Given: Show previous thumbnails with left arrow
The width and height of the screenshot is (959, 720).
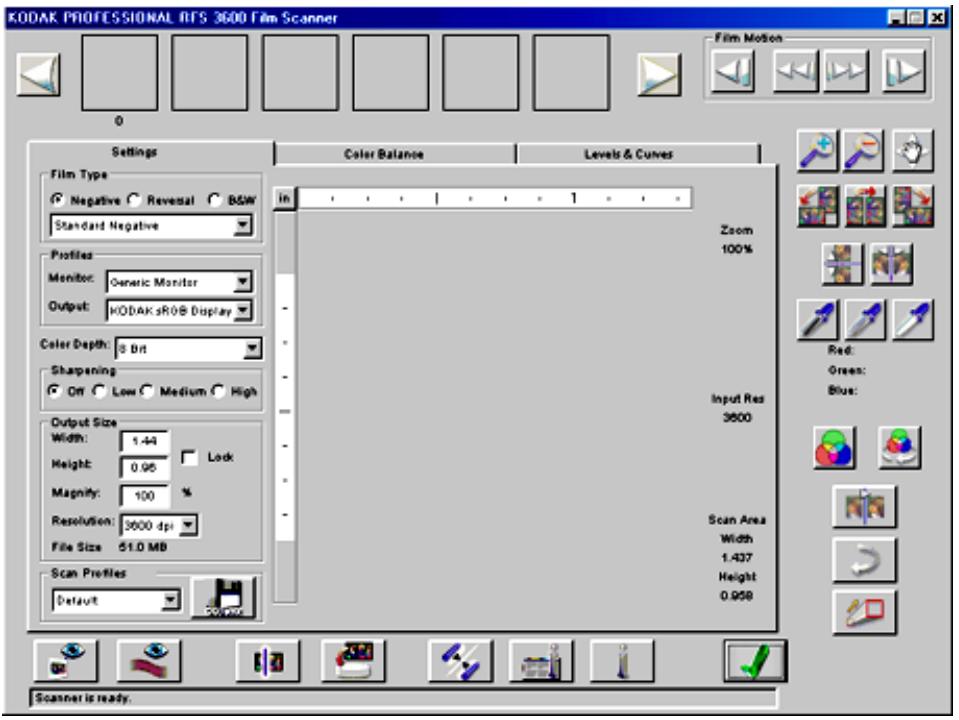Looking at the screenshot, I should pos(38,74).
